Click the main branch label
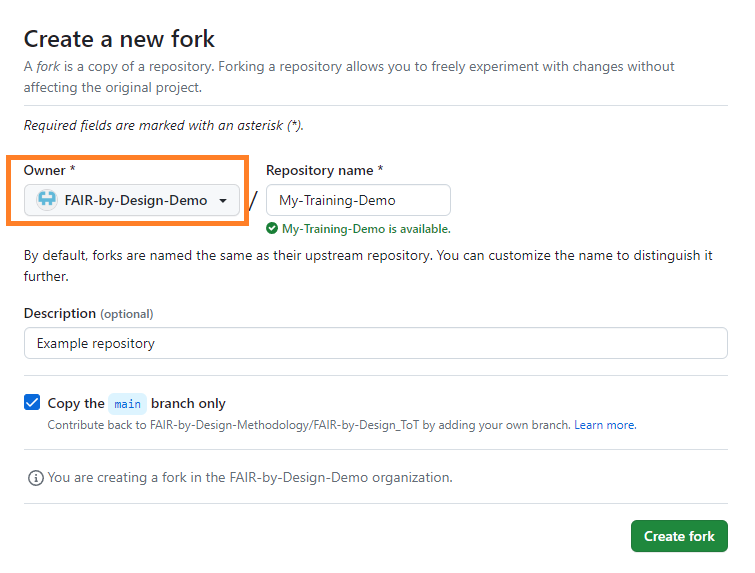 coord(128,404)
